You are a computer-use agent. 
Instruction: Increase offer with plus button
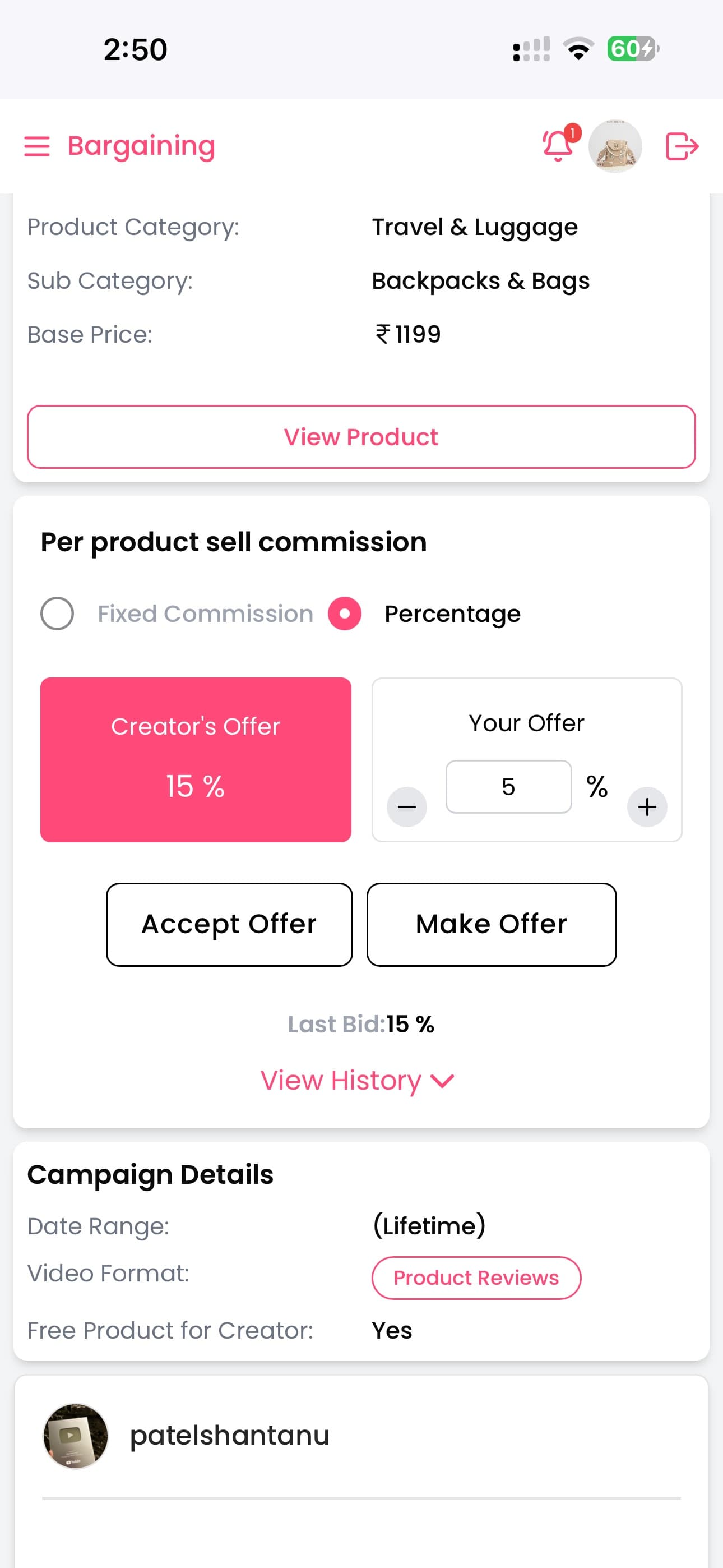[x=647, y=807]
